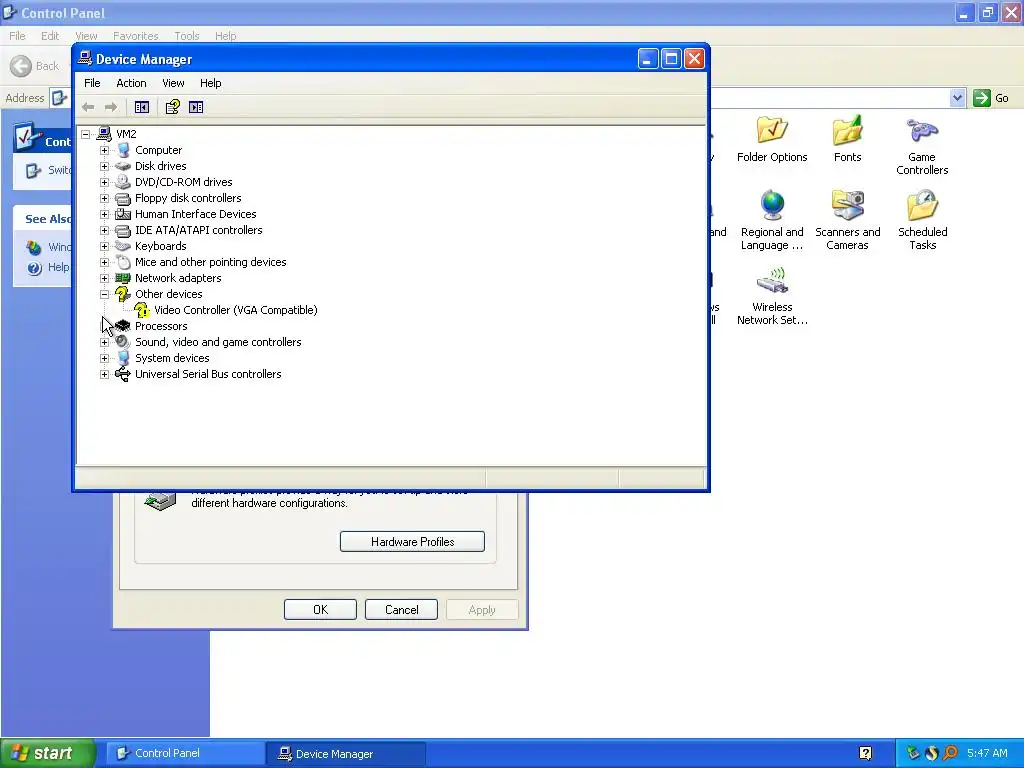The width and height of the screenshot is (1024, 768).
Task: Click Back button in Control Panel toolbar
Action: tap(35, 66)
